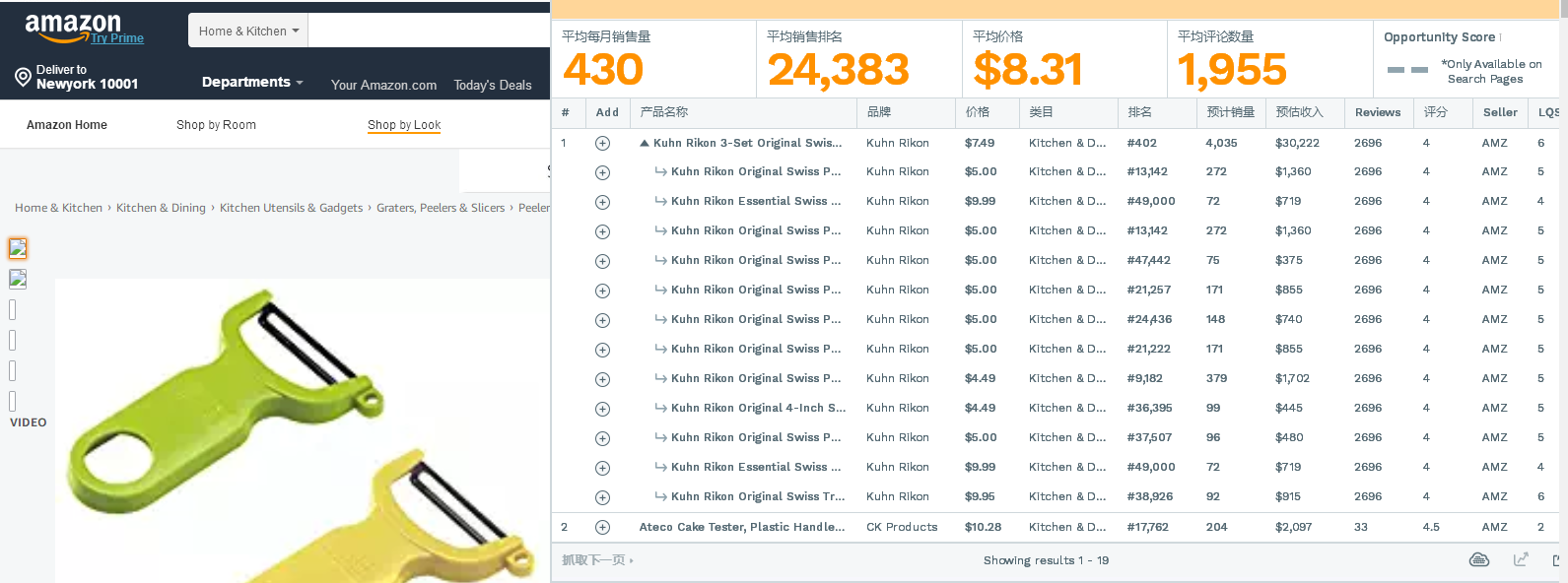
Task: Click the cloud icon in the extension footer
Action: 1479,560
